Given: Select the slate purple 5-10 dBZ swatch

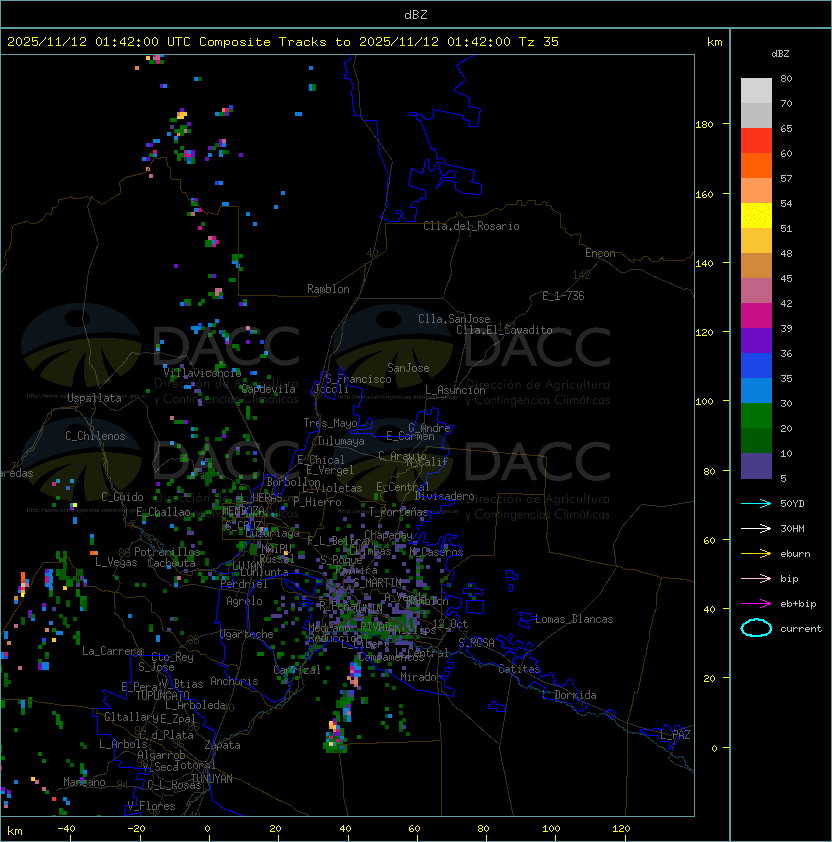Looking at the screenshot, I should click(756, 466).
